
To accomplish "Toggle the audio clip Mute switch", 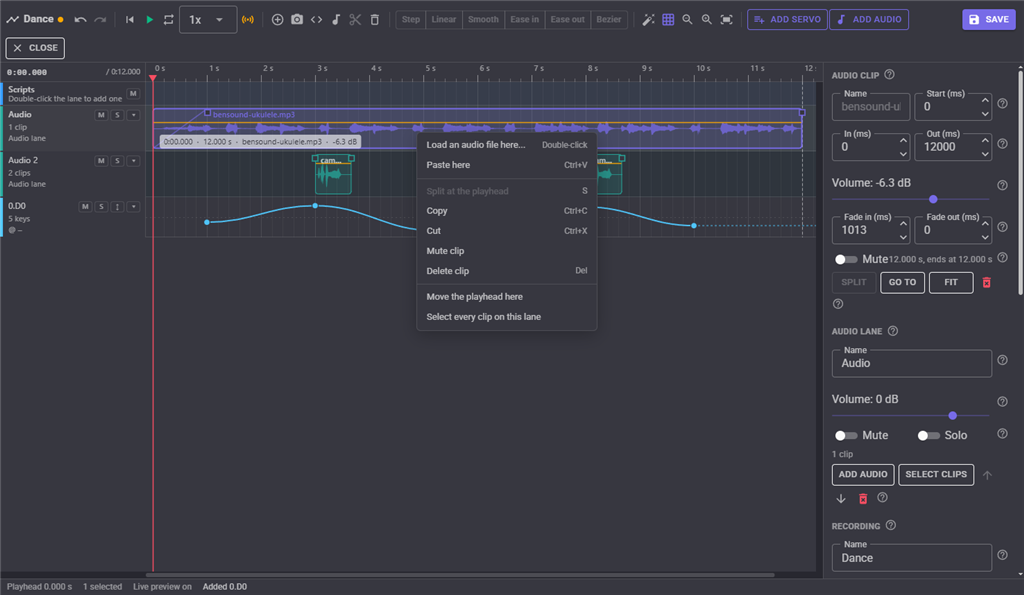I will click(846, 259).
